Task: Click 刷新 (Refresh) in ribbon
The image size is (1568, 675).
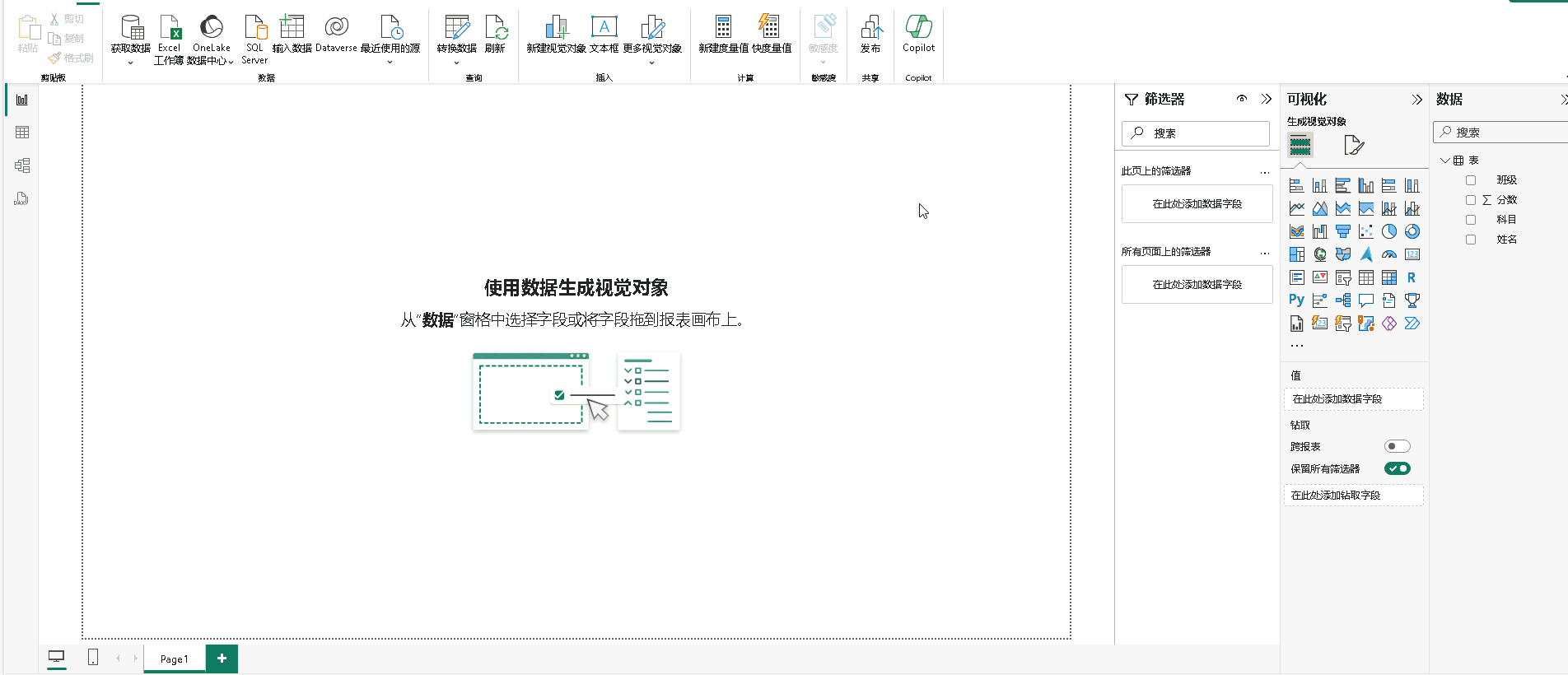Action: pyautogui.click(x=495, y=33)
